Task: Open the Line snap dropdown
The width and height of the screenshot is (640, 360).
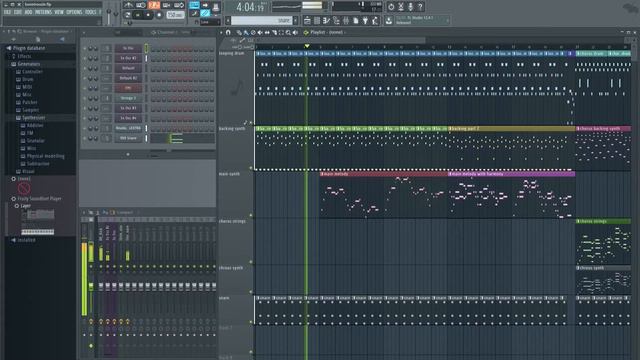Action: pos(210,22)
